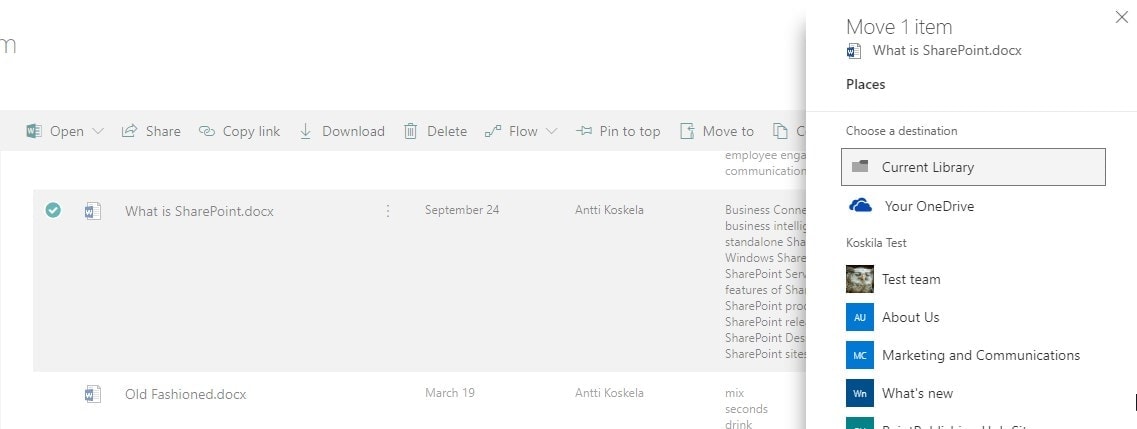Click the Old Fashioned.docx Word file icon
Screen dimensions: 1137x429
pyautogui.click(x=92, y=394)
